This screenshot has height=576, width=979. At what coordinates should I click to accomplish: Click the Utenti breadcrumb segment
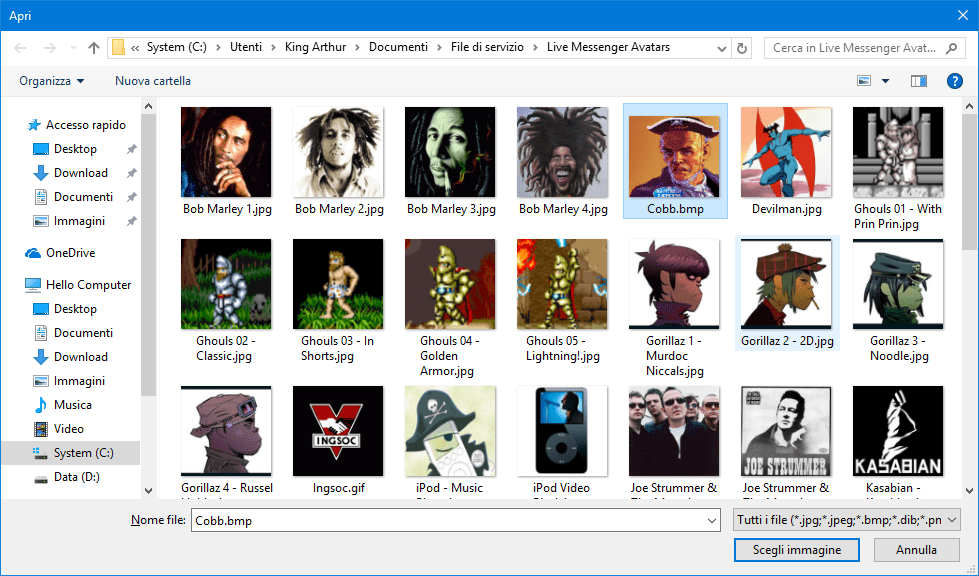pyautogui.click(x=246, y=47)
